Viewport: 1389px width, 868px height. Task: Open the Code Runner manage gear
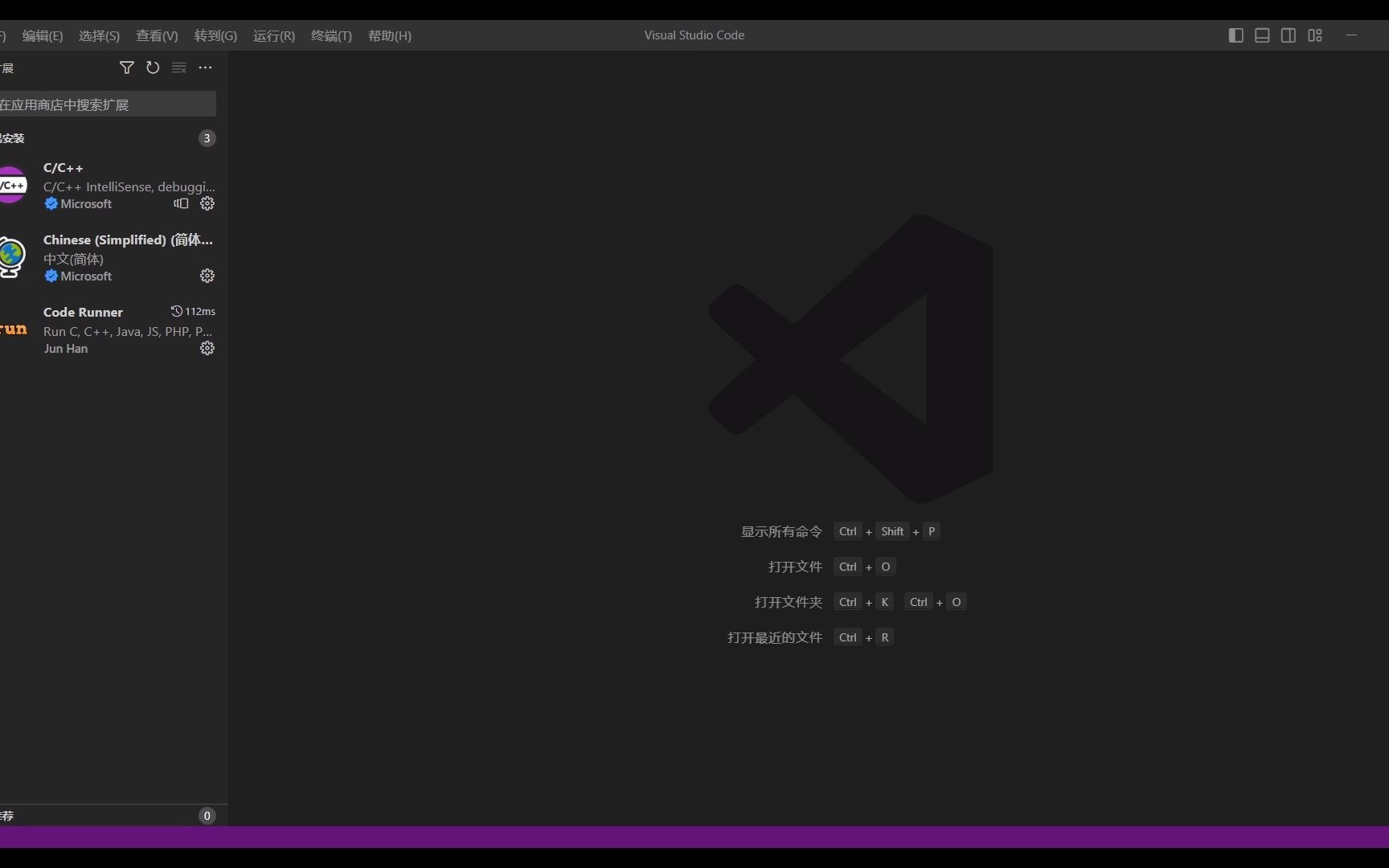(x=207, y=348)
